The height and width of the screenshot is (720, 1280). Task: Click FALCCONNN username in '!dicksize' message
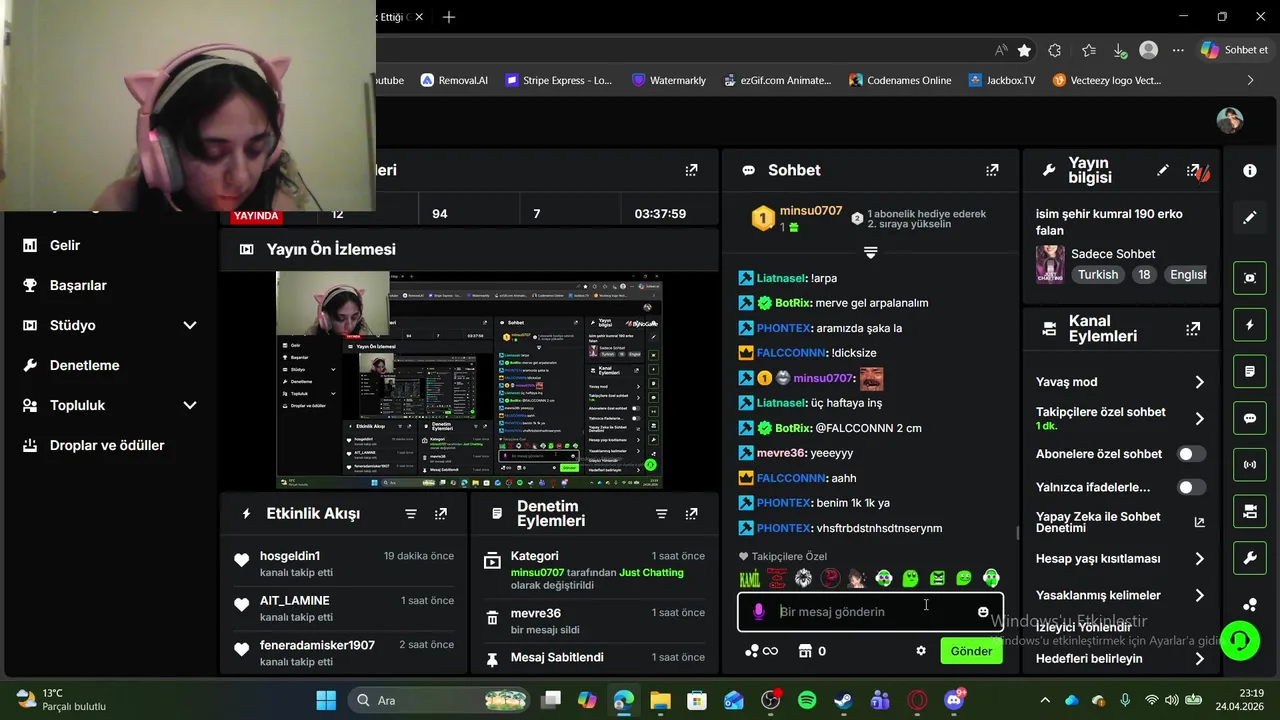tap(791, 353)
